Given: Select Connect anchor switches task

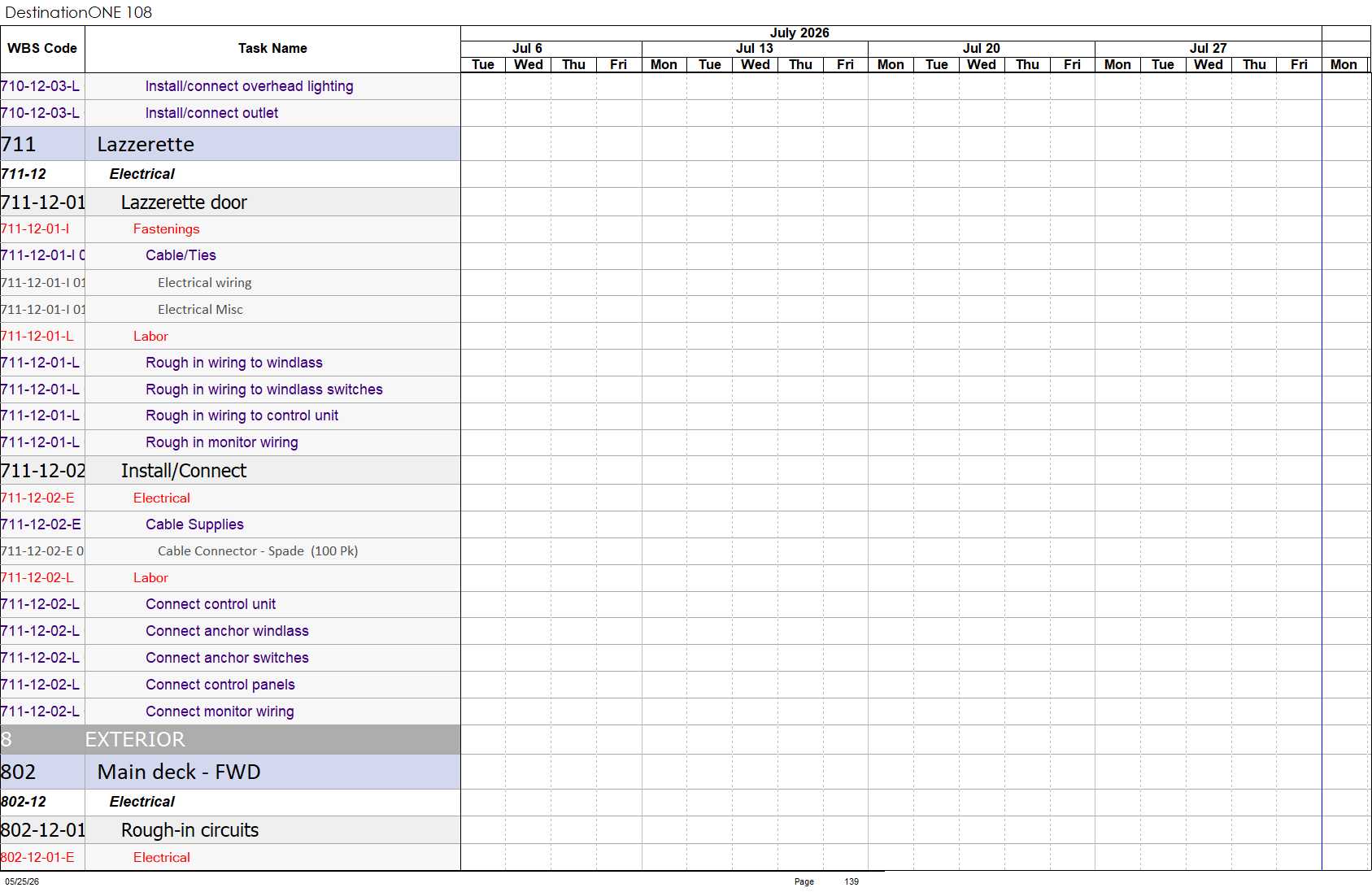Looking at the screenshot, I should coord(227,658).
